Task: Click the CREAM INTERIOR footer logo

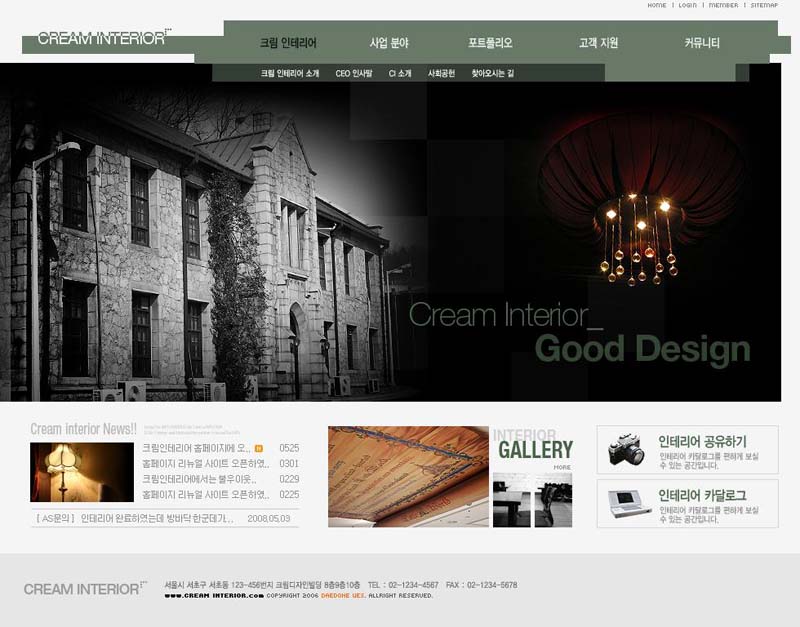Action: coord(85,589)
